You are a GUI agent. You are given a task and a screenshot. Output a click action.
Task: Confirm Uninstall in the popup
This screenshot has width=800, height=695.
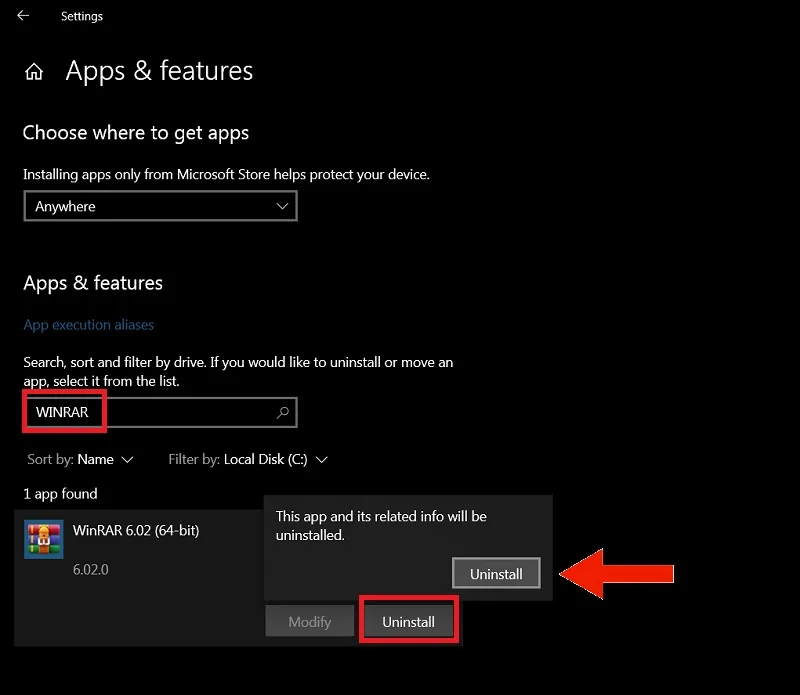point(496,574)
